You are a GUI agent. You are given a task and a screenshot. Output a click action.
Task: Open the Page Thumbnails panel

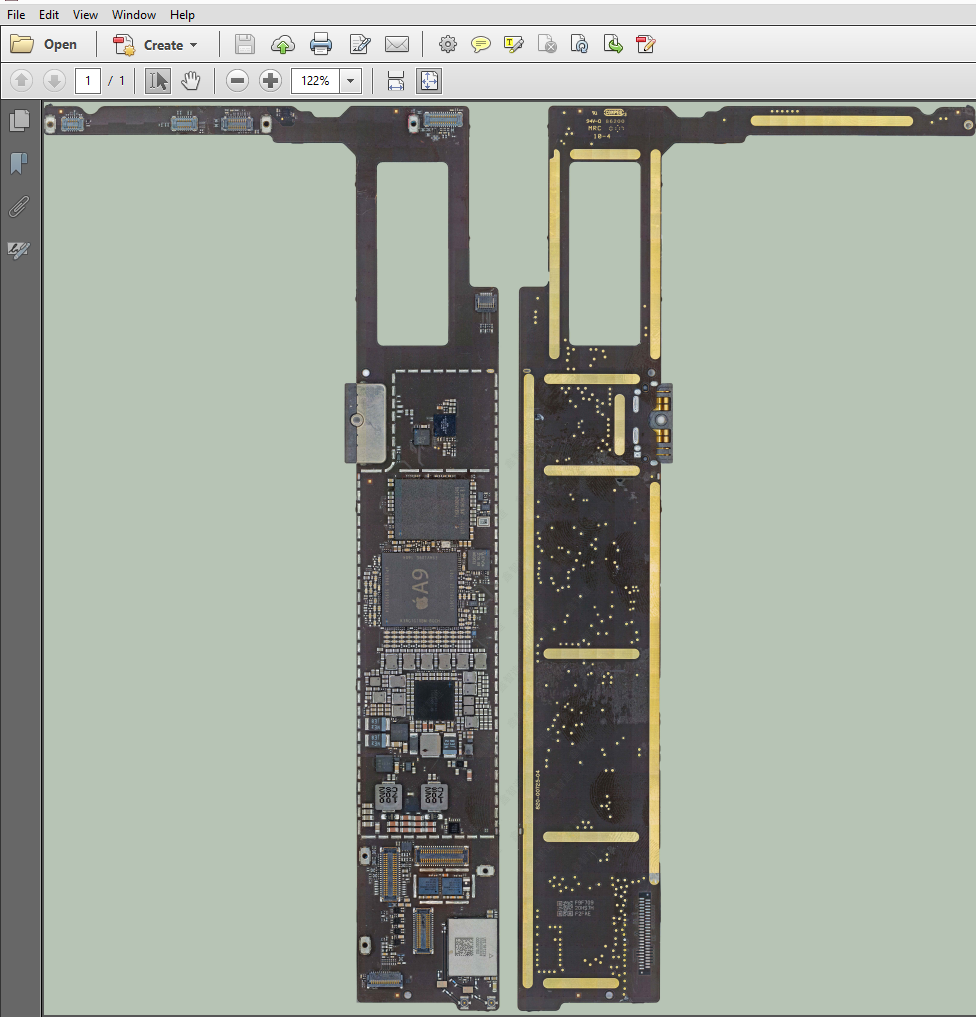(19, 121)
